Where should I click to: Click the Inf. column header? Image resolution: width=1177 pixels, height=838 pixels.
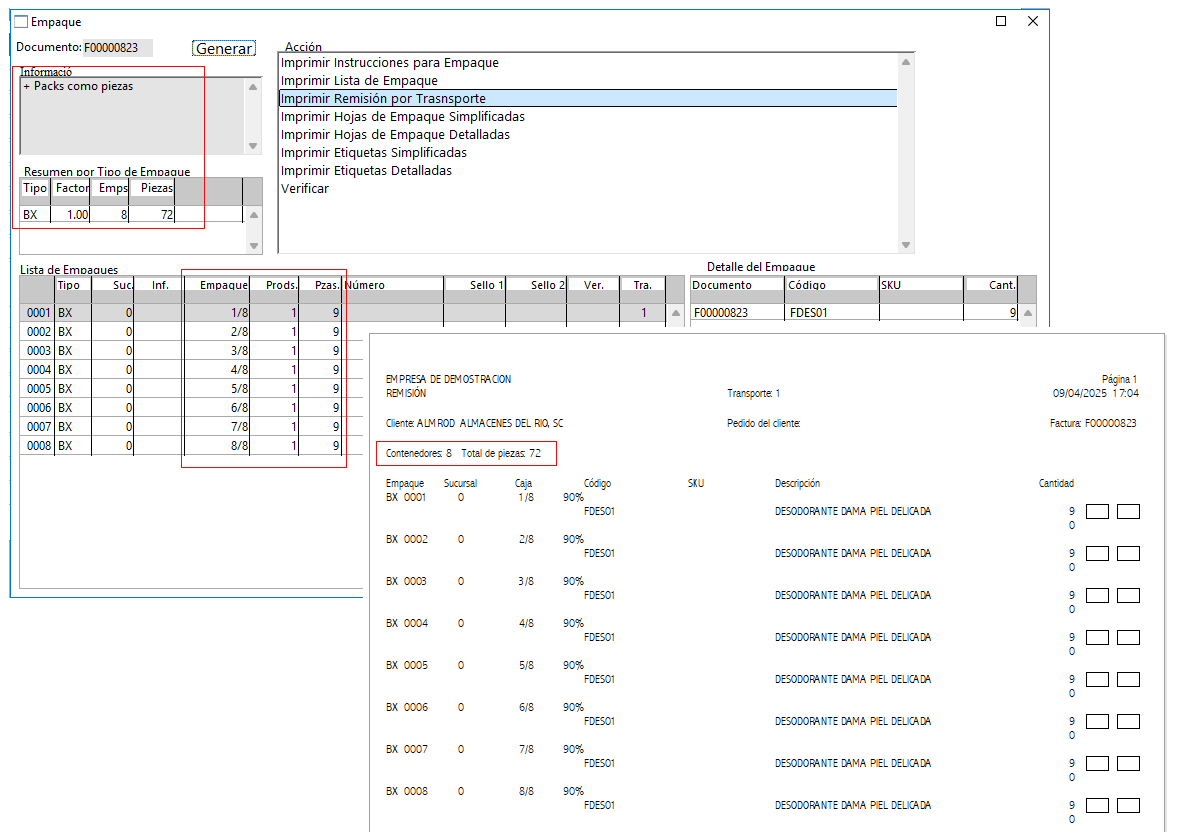point(158,285)
